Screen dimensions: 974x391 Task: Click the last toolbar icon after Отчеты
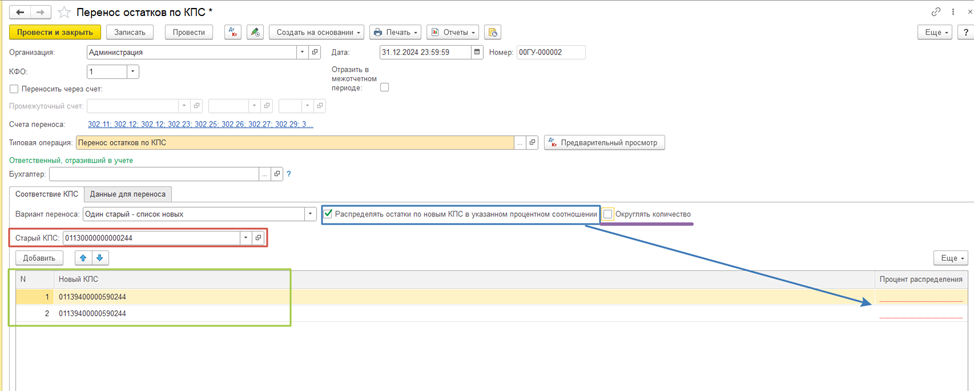[493, 32]
